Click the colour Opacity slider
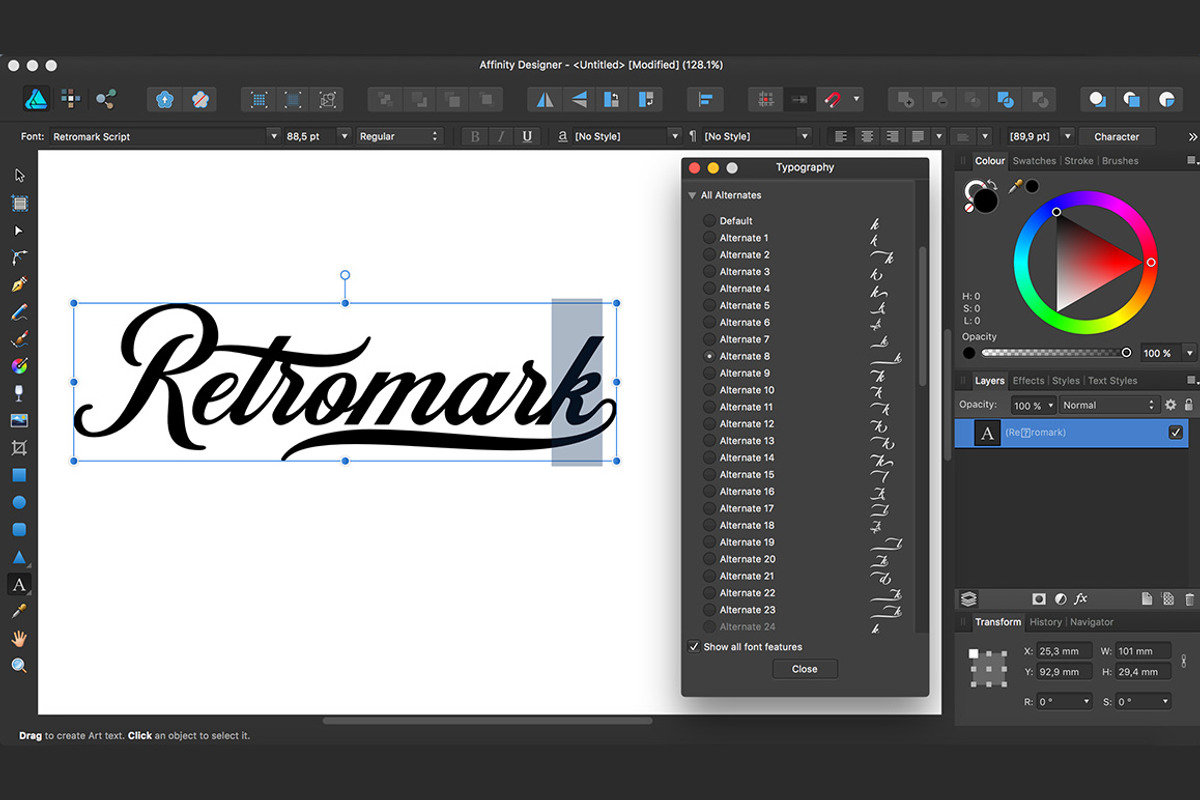This screenshot has width=1200, height=800. point(1054,353)
